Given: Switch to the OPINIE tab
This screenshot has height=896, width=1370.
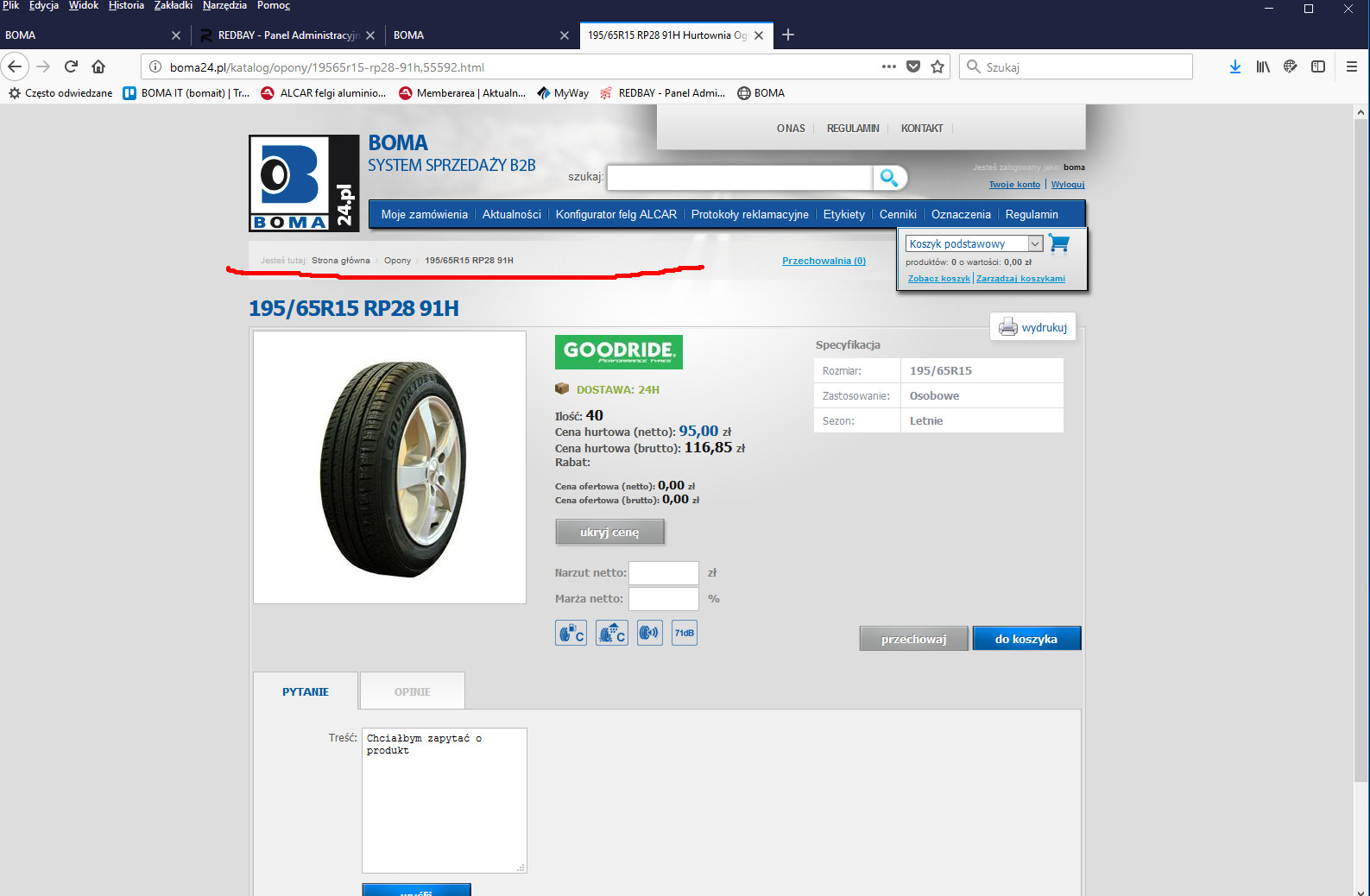Looking at the screenshot, I should tap(412, 691).
